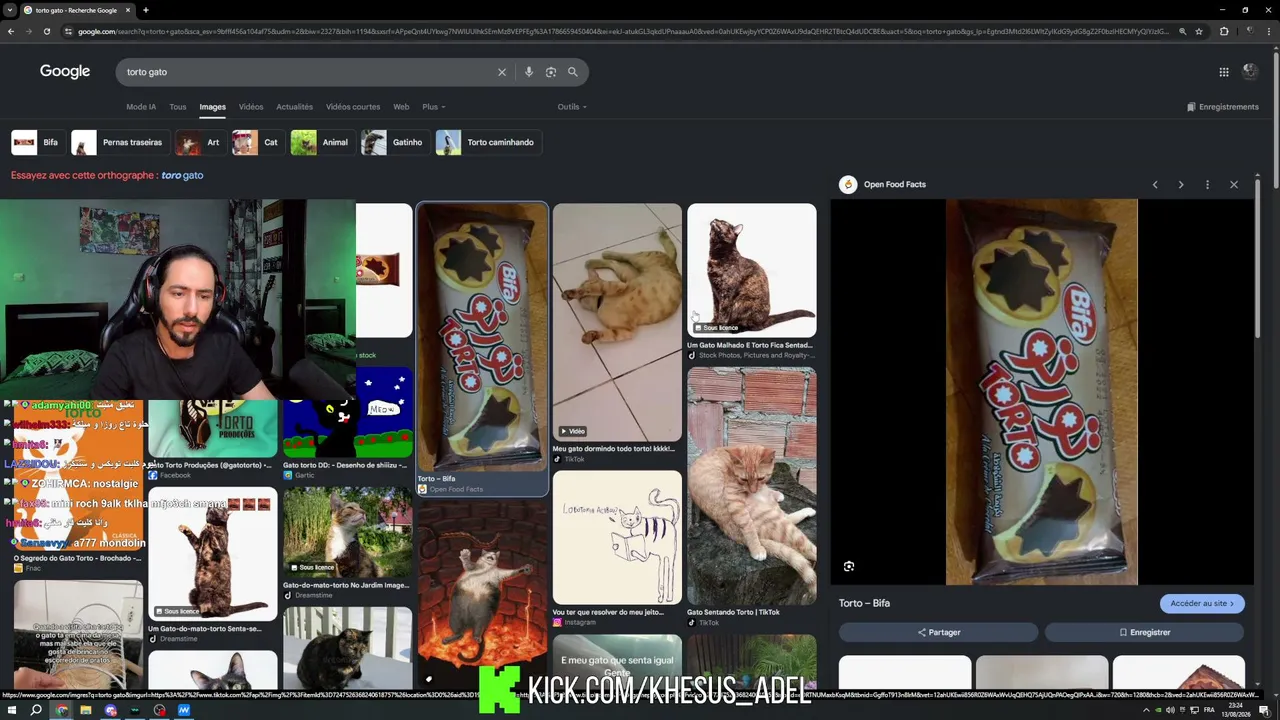Screen dimensions: 1280x720
Task: Switch to the Actualités tab
Action: (x=294, y=107)
